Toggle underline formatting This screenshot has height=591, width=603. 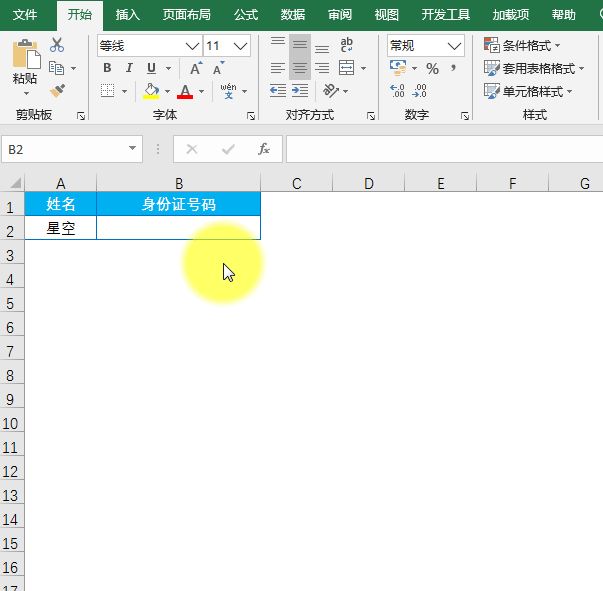tap(152, 68)
